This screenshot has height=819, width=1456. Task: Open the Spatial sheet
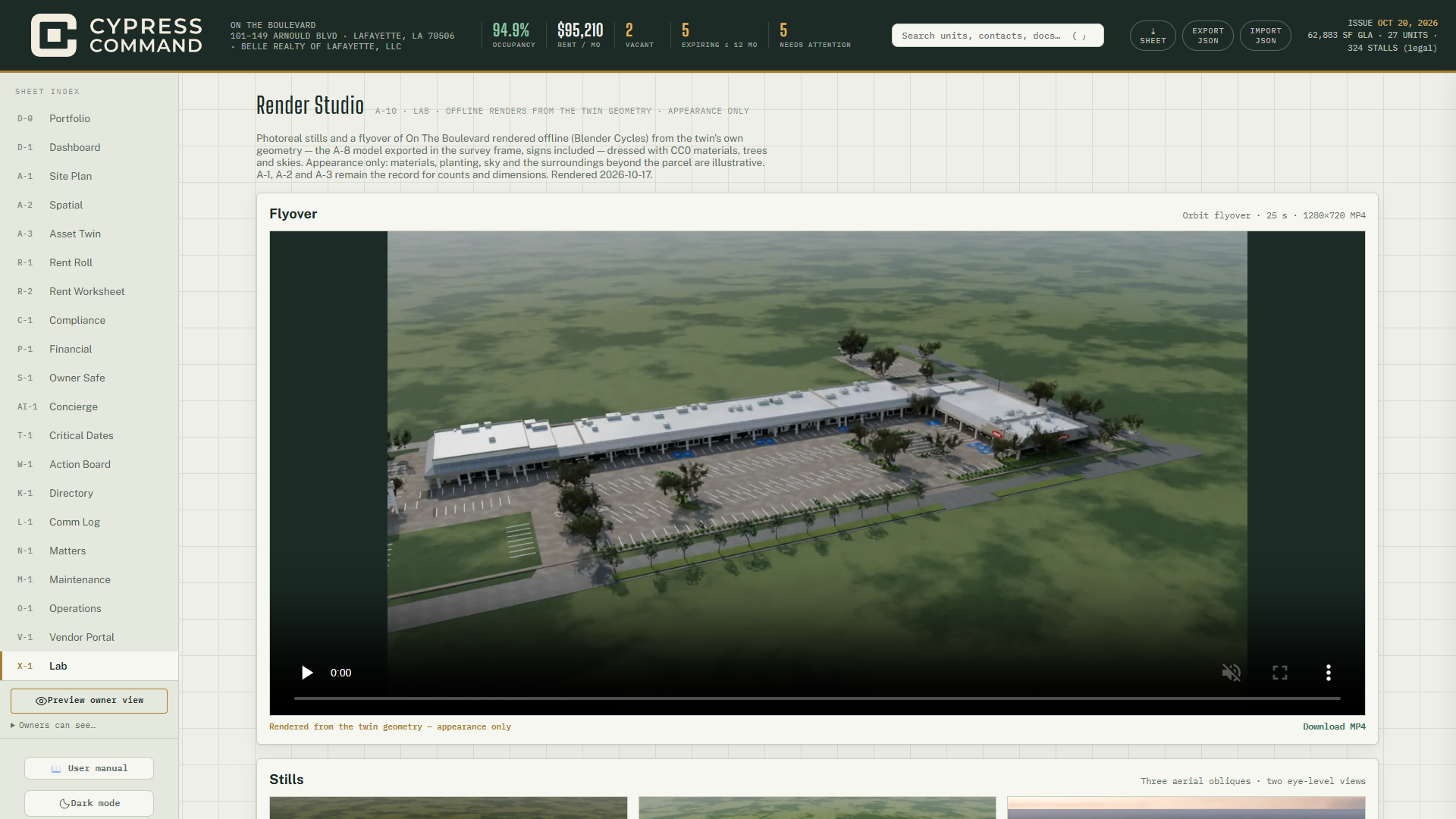(89, 206)
